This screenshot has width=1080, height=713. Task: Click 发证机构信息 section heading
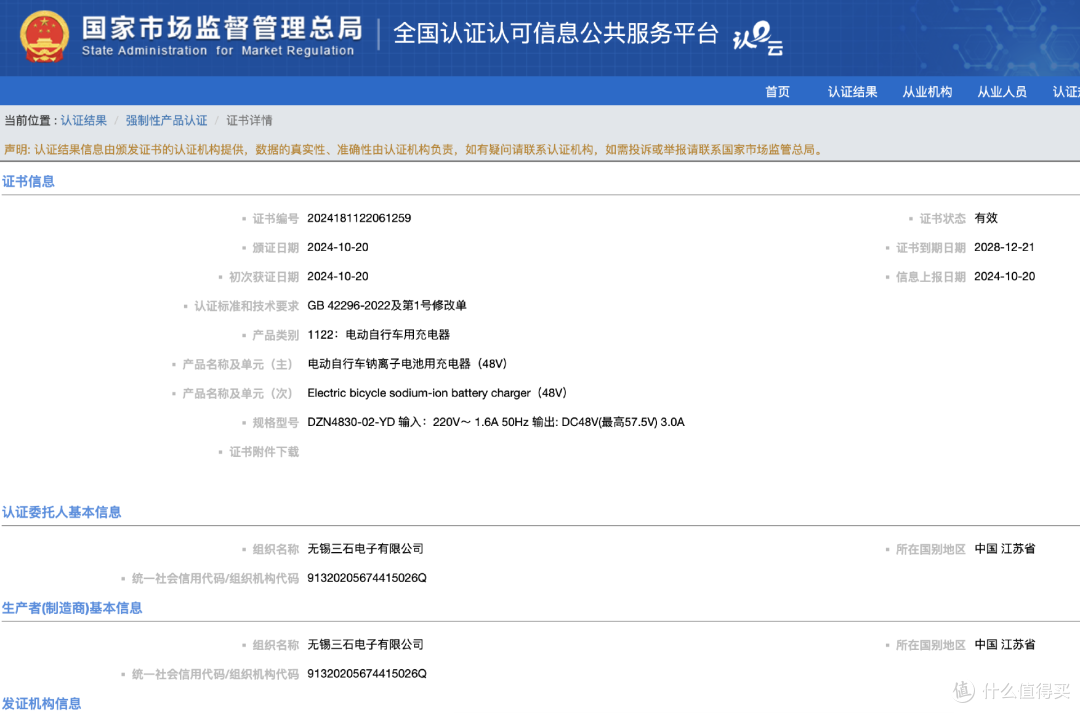click(x=41, y=703)
